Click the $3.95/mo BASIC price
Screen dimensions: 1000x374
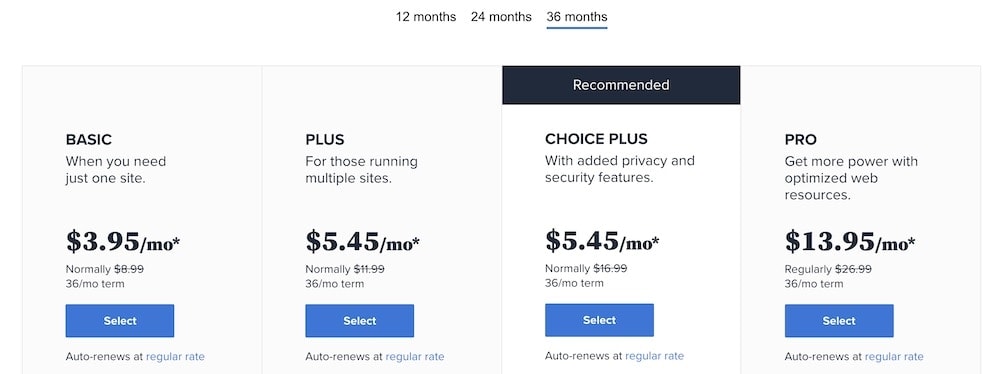click(x=123, y=242)
